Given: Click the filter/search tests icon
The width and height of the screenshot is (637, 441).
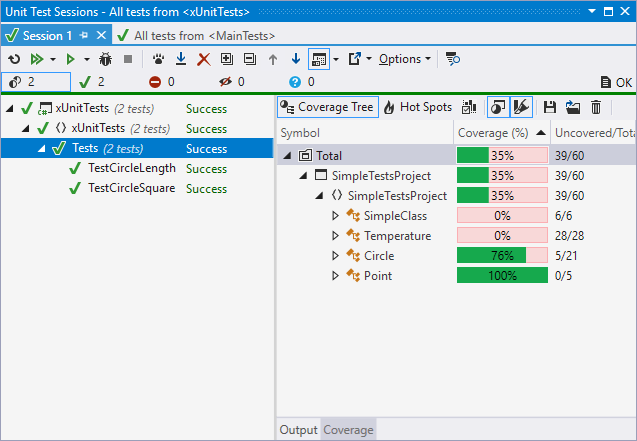Looking at the screenshot, I should tap(453, 59).
